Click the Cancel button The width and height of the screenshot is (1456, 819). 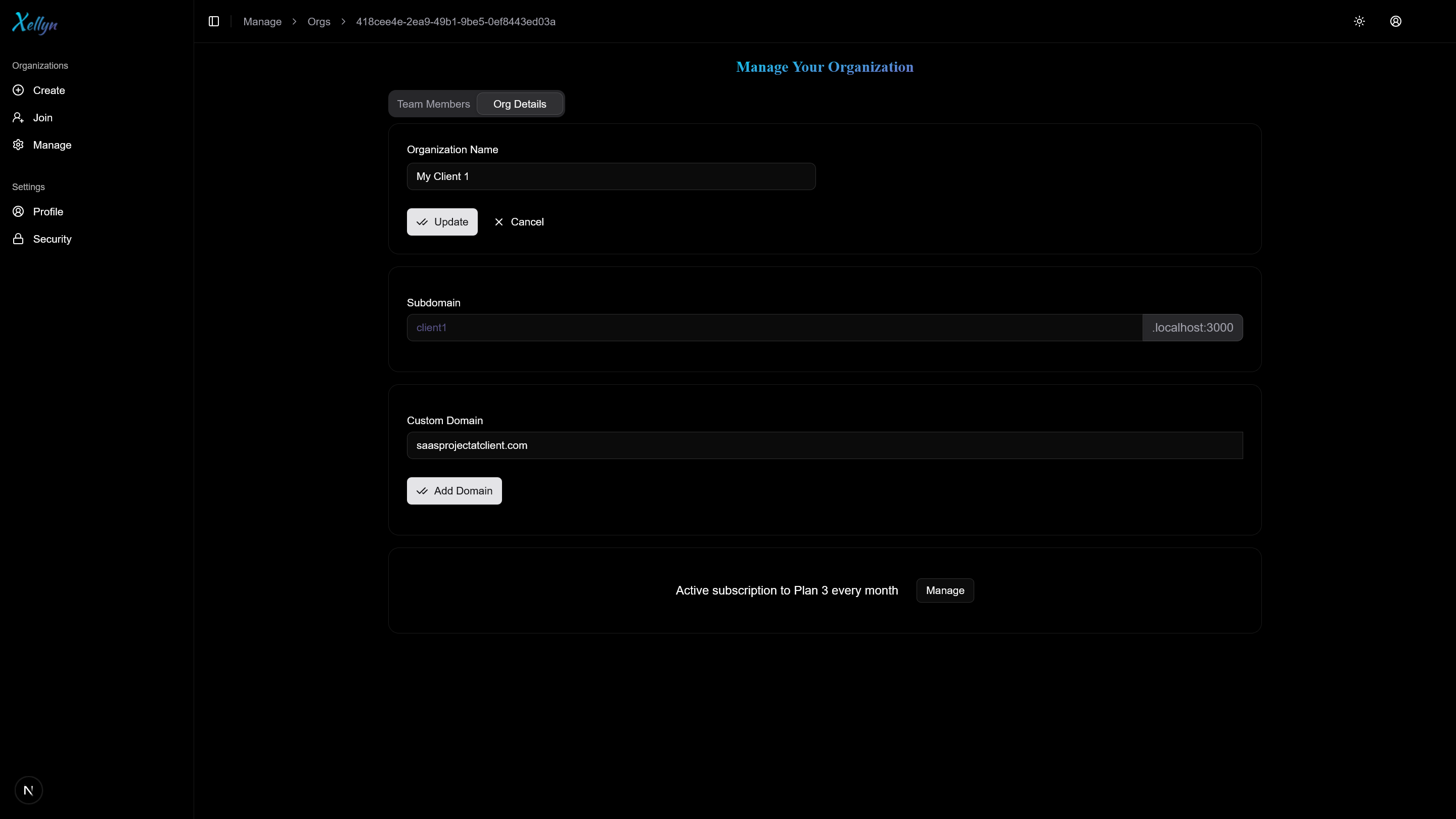click(519, 222)
